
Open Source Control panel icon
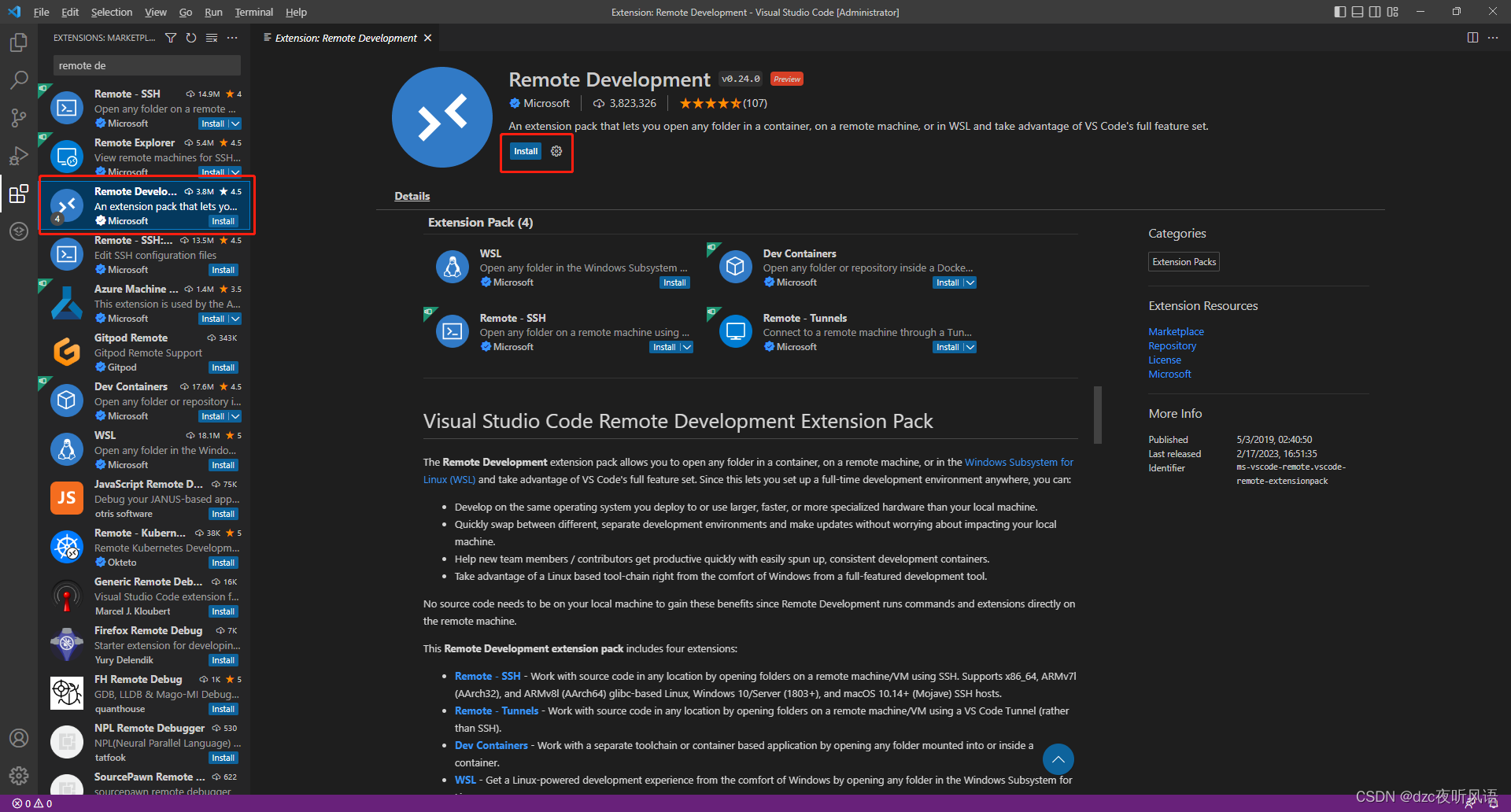[18, 117]
